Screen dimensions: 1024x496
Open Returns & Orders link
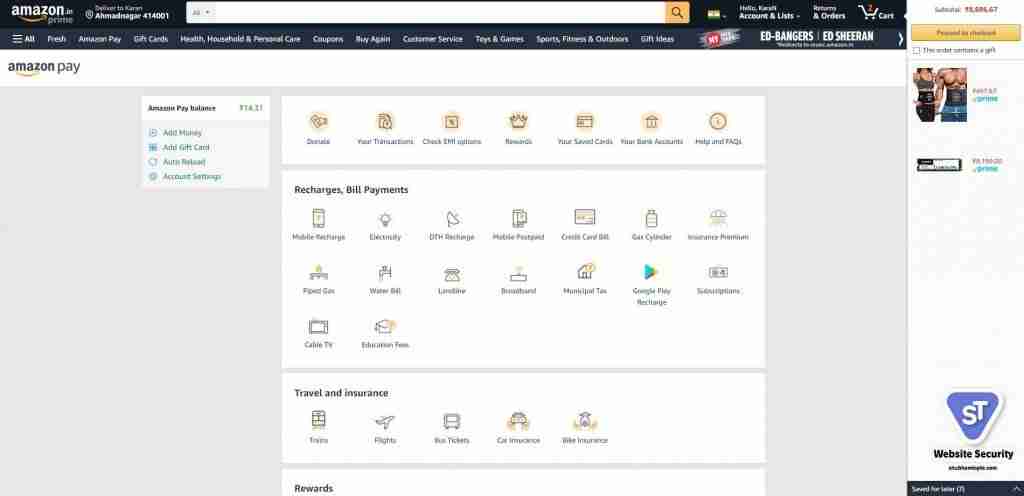pos(829,12)
